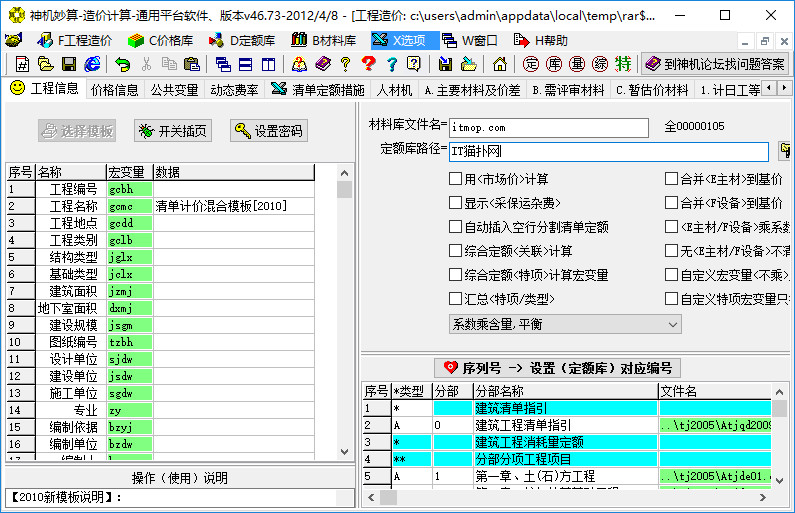Click the Internet Explorer toolbar icon

pos(92,63)
